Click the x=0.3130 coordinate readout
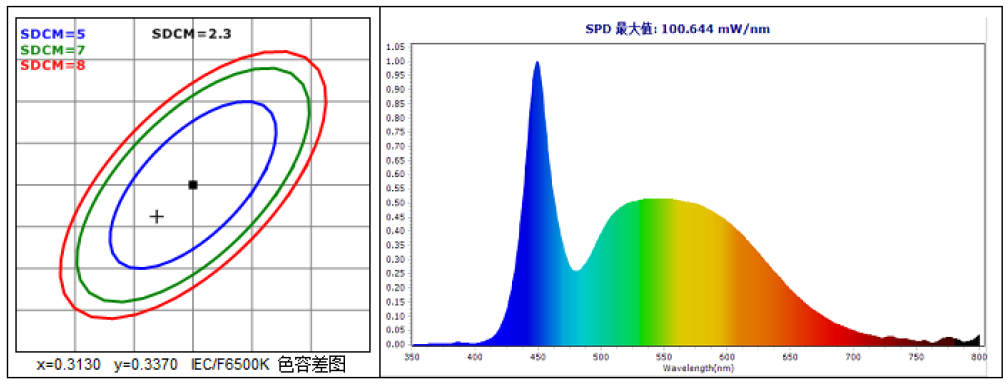Image resolution: width=1008 pixels, height=384 pixels. [68, 365]
